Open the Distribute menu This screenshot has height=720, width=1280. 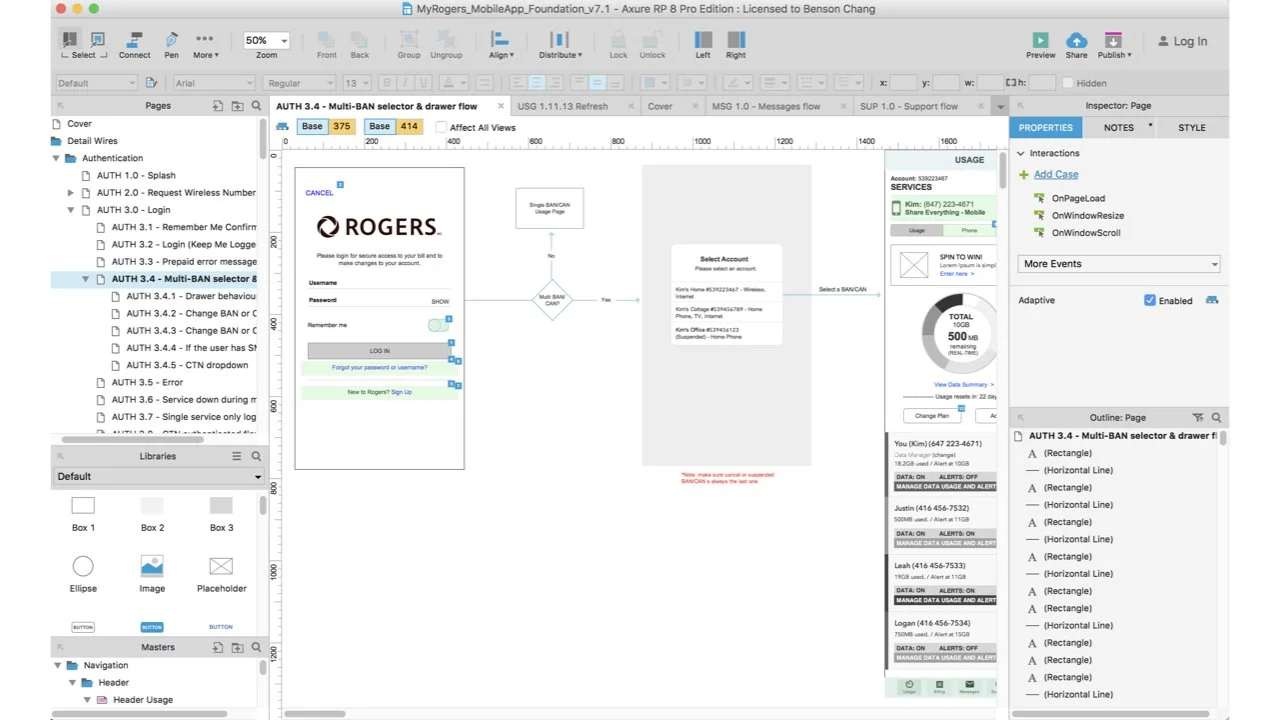(x=559, y=44)
